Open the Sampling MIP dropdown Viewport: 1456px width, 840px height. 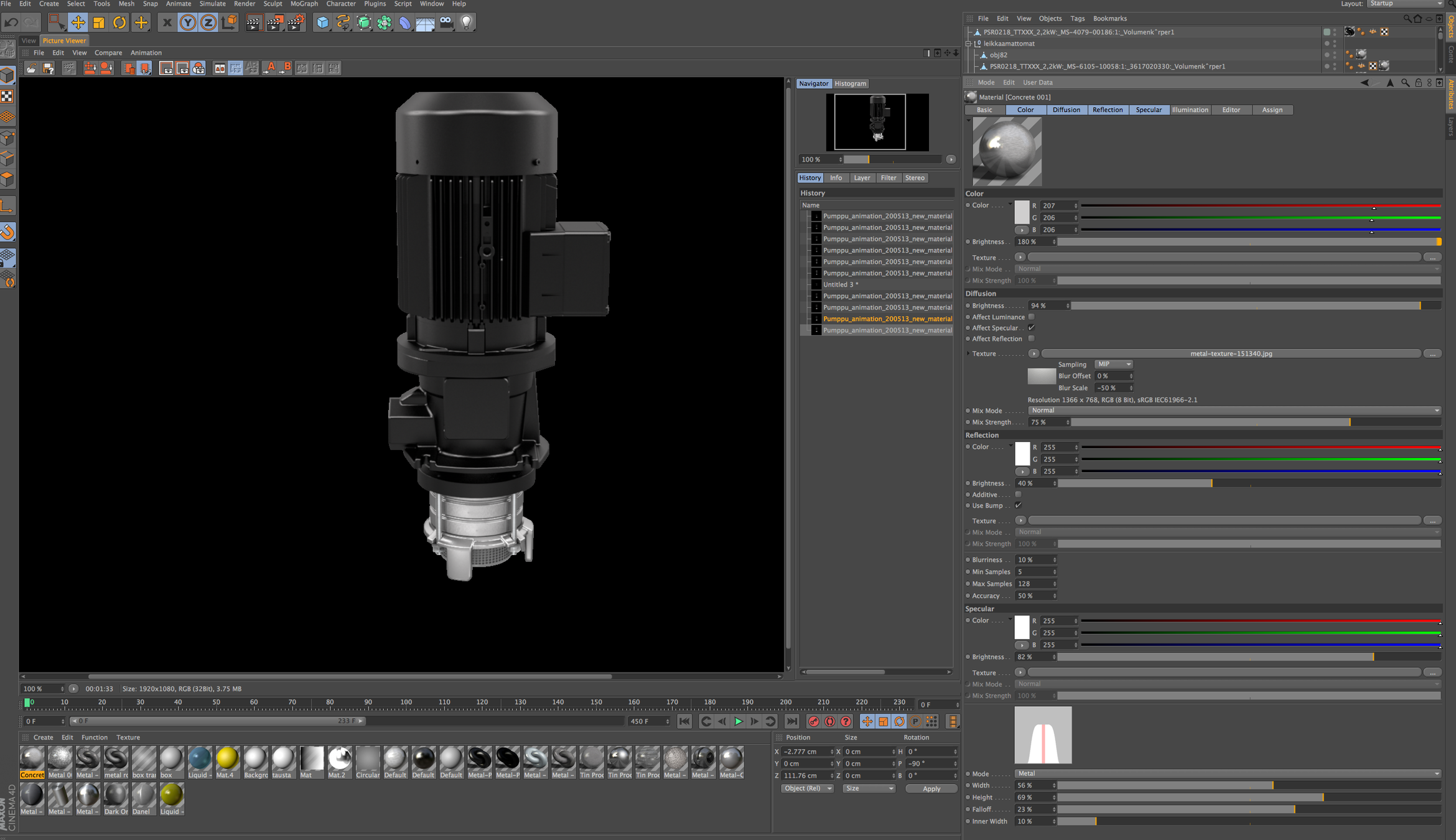pyautogui.click(x=1113, y=364)
